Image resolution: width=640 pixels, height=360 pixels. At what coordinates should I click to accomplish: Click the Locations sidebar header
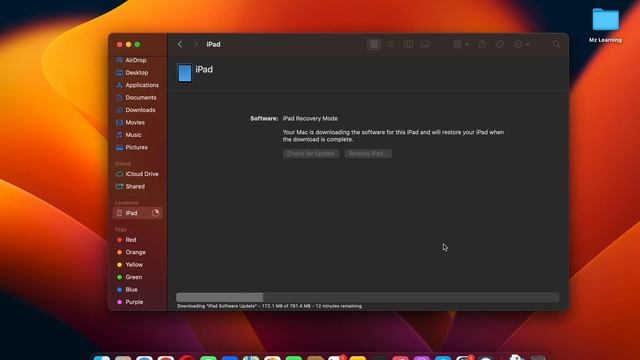pyautogui.click(x=127, y=203)
